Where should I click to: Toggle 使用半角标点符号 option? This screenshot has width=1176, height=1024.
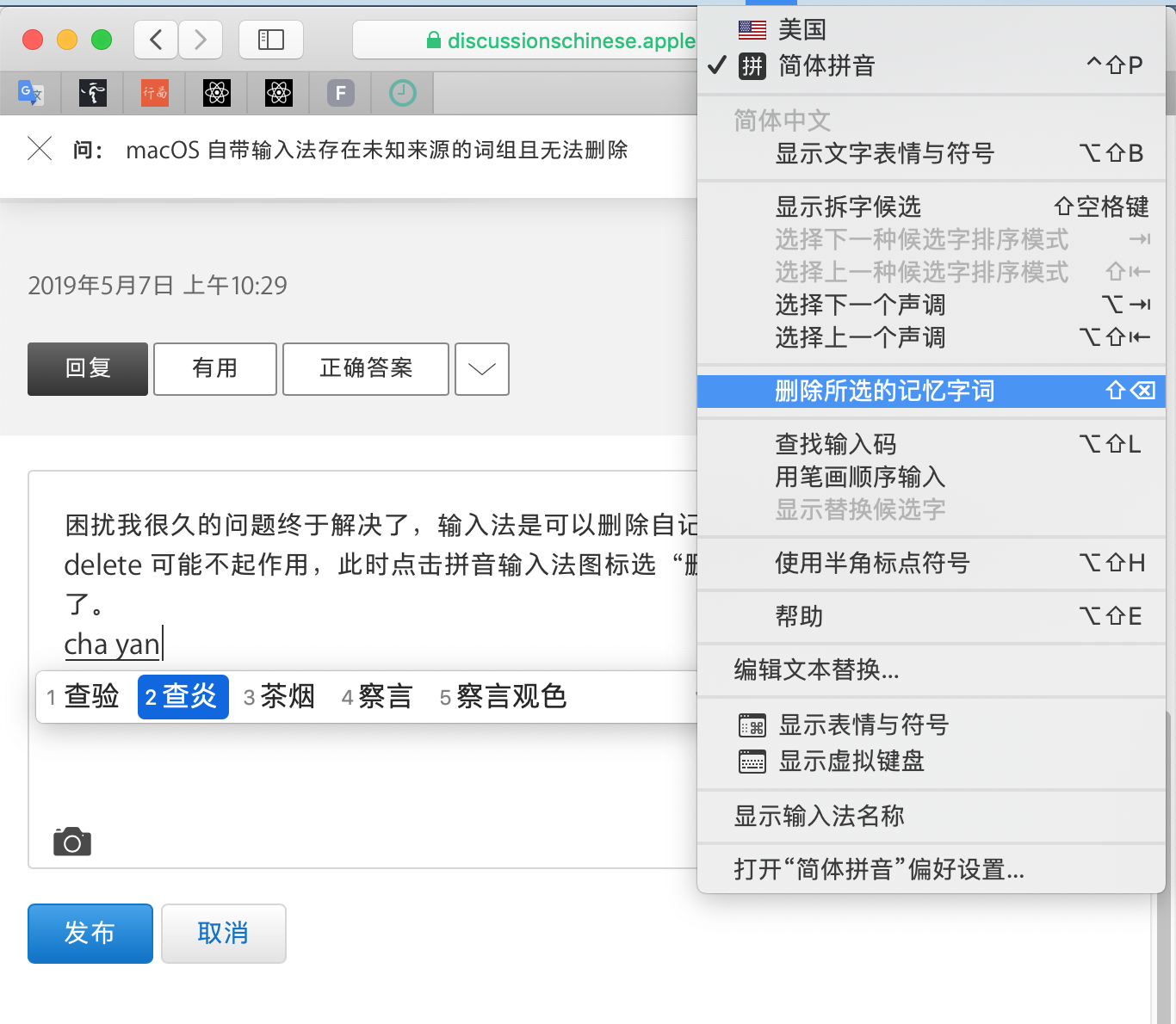point(872,563)
